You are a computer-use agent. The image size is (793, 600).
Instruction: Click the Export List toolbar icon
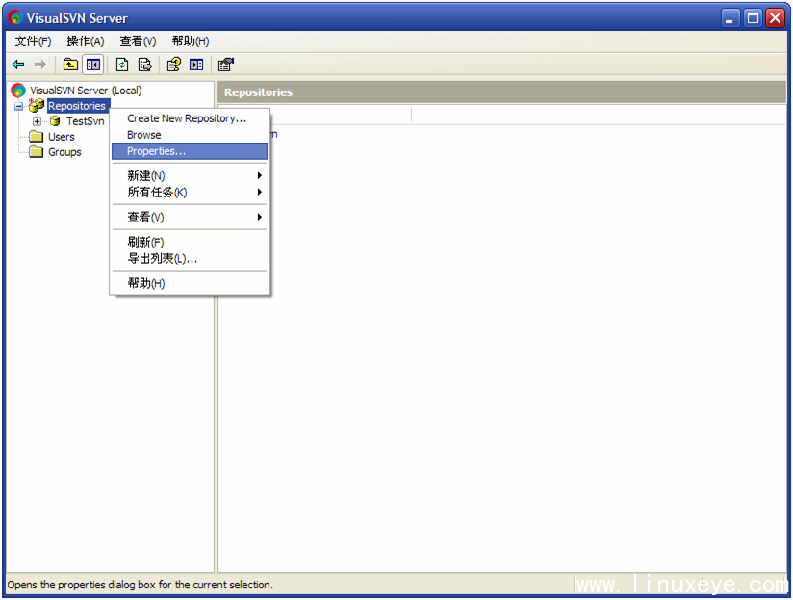(145, 64)
